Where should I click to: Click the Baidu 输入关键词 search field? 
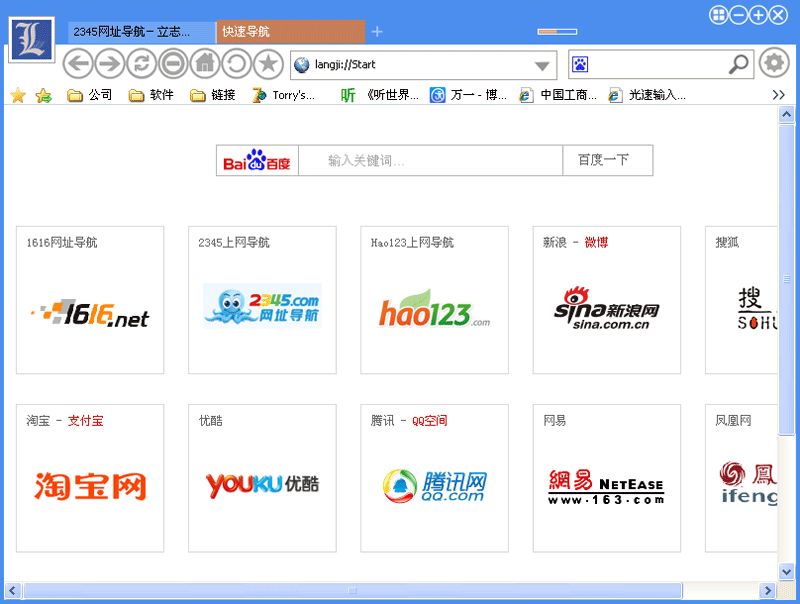[430, 161]
